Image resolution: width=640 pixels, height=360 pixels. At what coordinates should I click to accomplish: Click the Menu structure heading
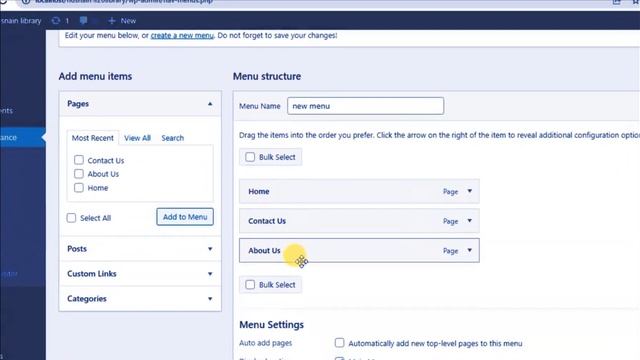coord(267,76)
